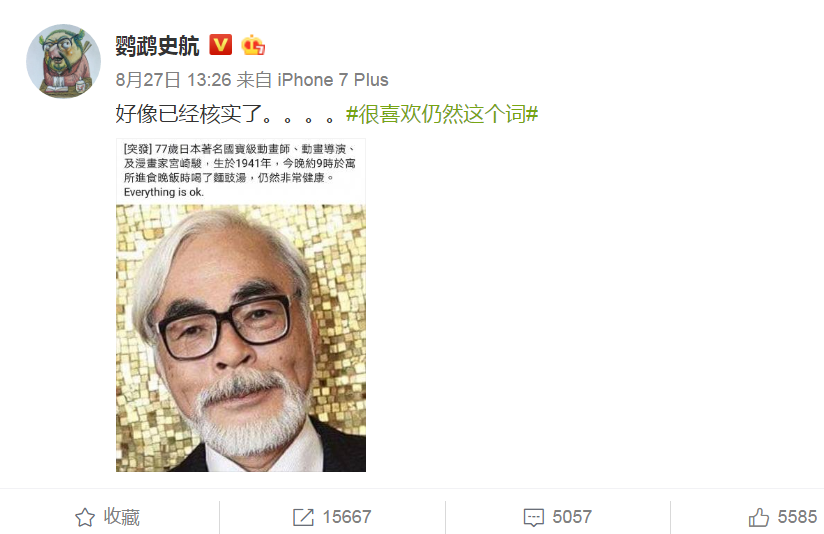This screenshot has width=824, height=534.
Task: Click the orange V verification badge
Action: click(221, 45)
